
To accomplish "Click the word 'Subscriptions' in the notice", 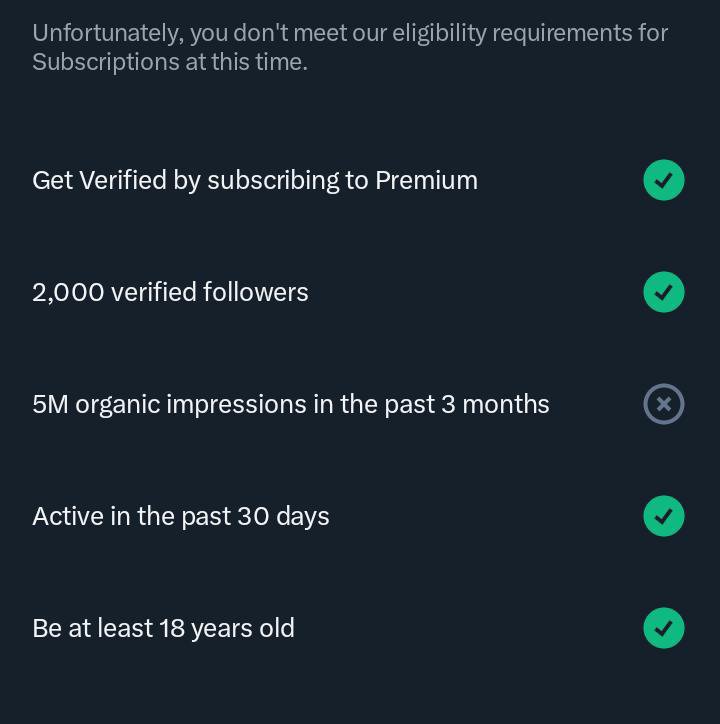I will tap(106, 62).
